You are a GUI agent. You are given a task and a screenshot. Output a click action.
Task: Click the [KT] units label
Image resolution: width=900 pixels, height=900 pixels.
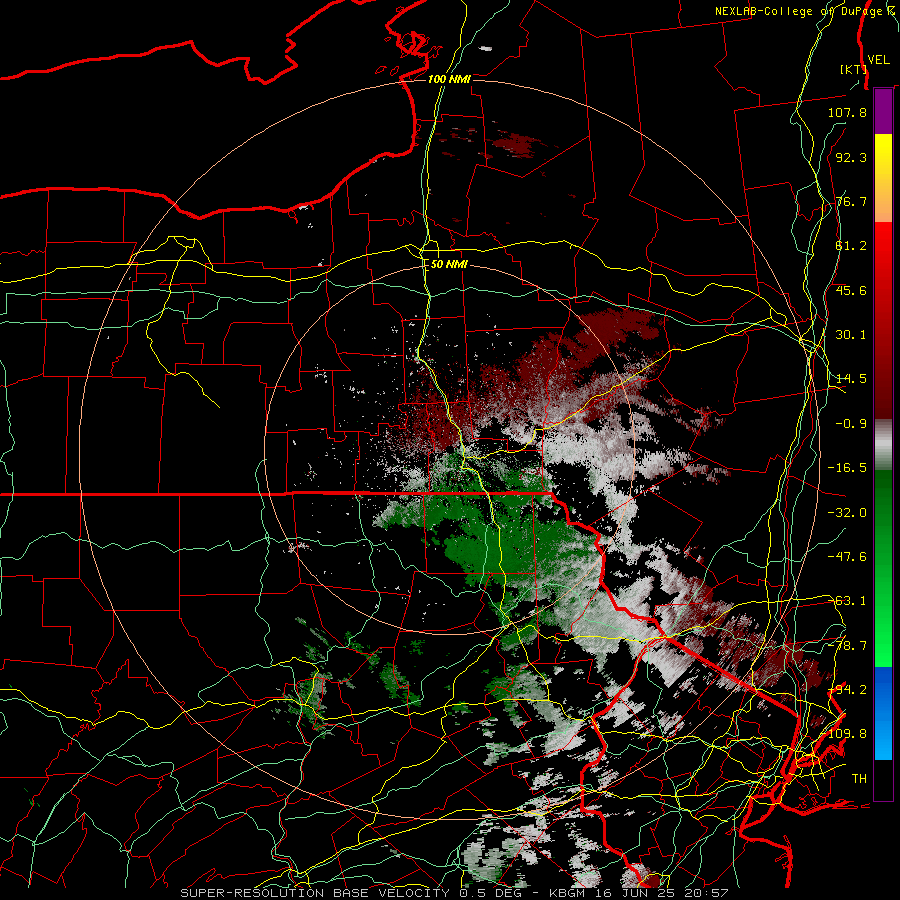pos(853,69)
